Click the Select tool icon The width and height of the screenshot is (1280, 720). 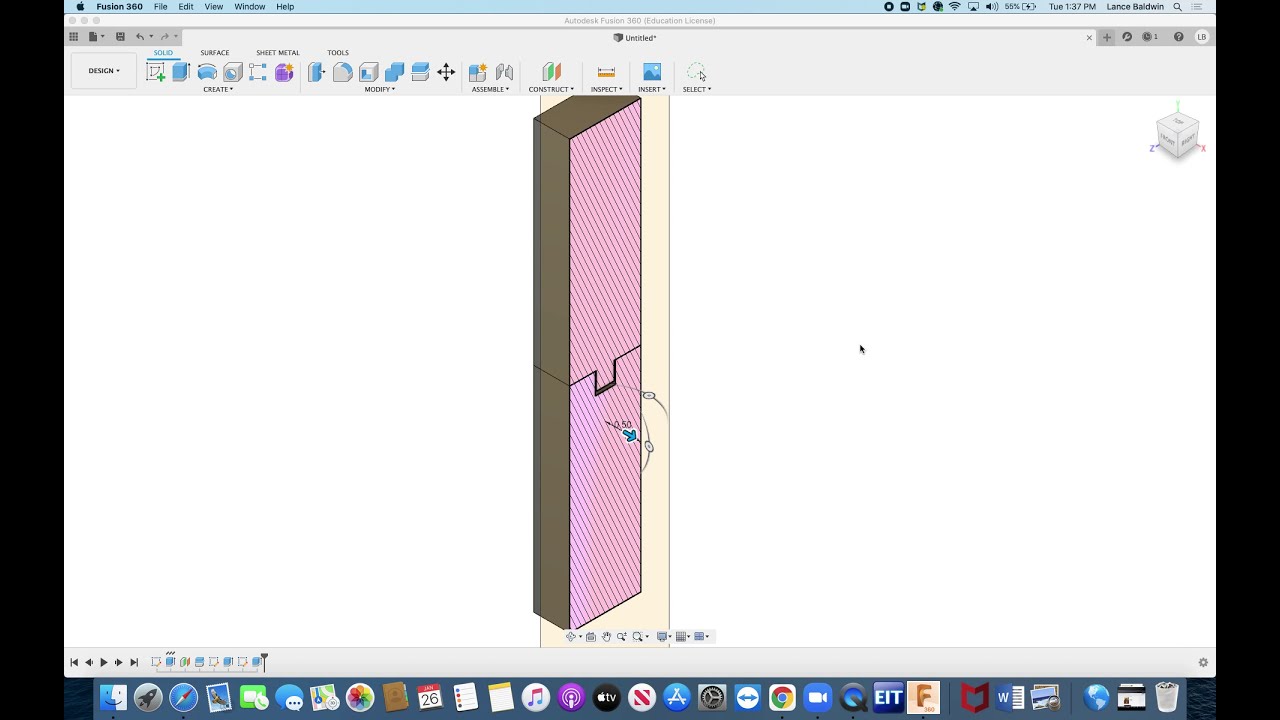coord(696,72)
